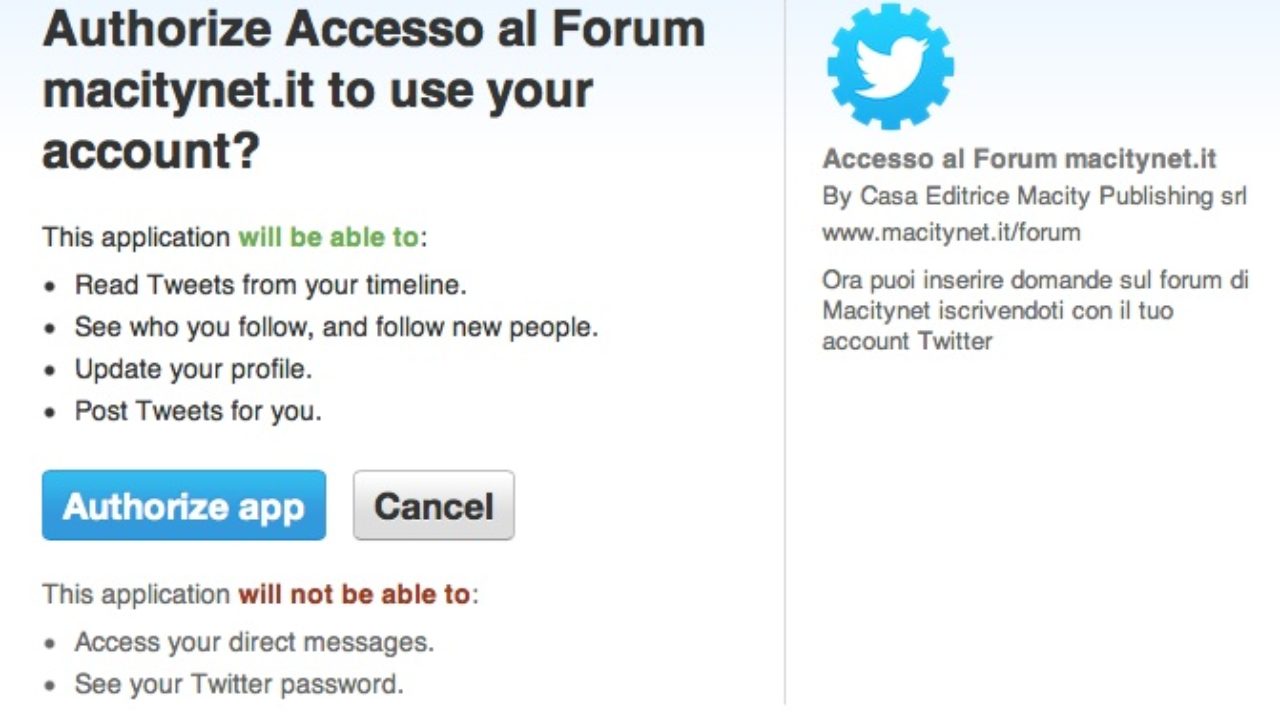
Task: Click 'This application' before the red text
Action: (x=136, y=594)
